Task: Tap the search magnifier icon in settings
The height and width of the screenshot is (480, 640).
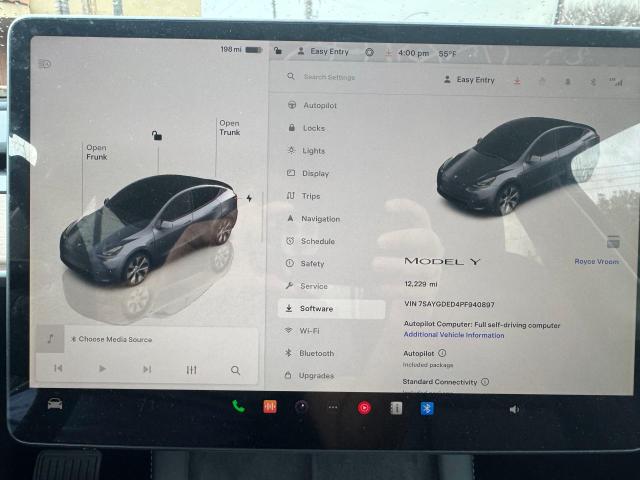Action: point(291,76)
